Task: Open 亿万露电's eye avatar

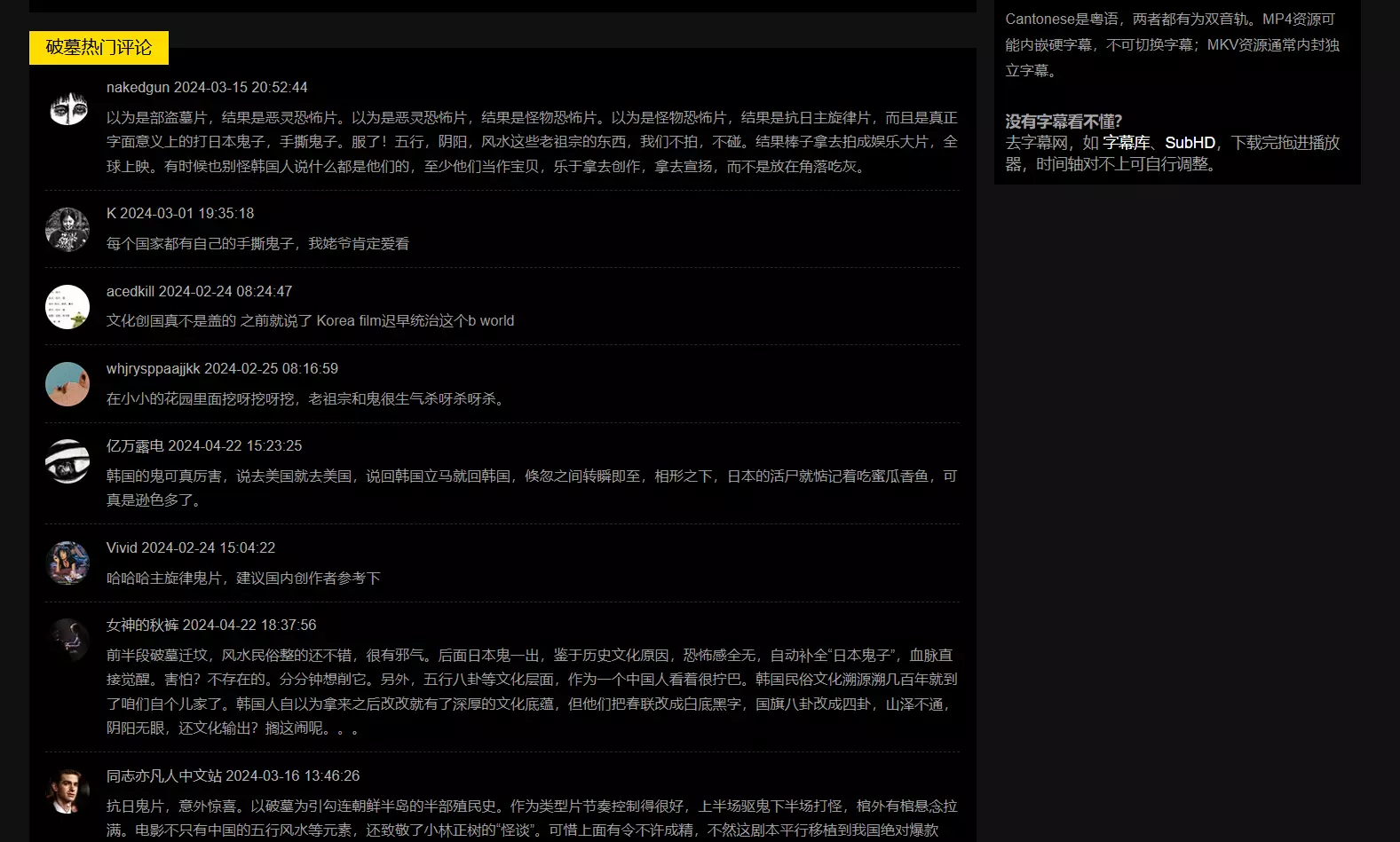Action: (x=67, y=461)
